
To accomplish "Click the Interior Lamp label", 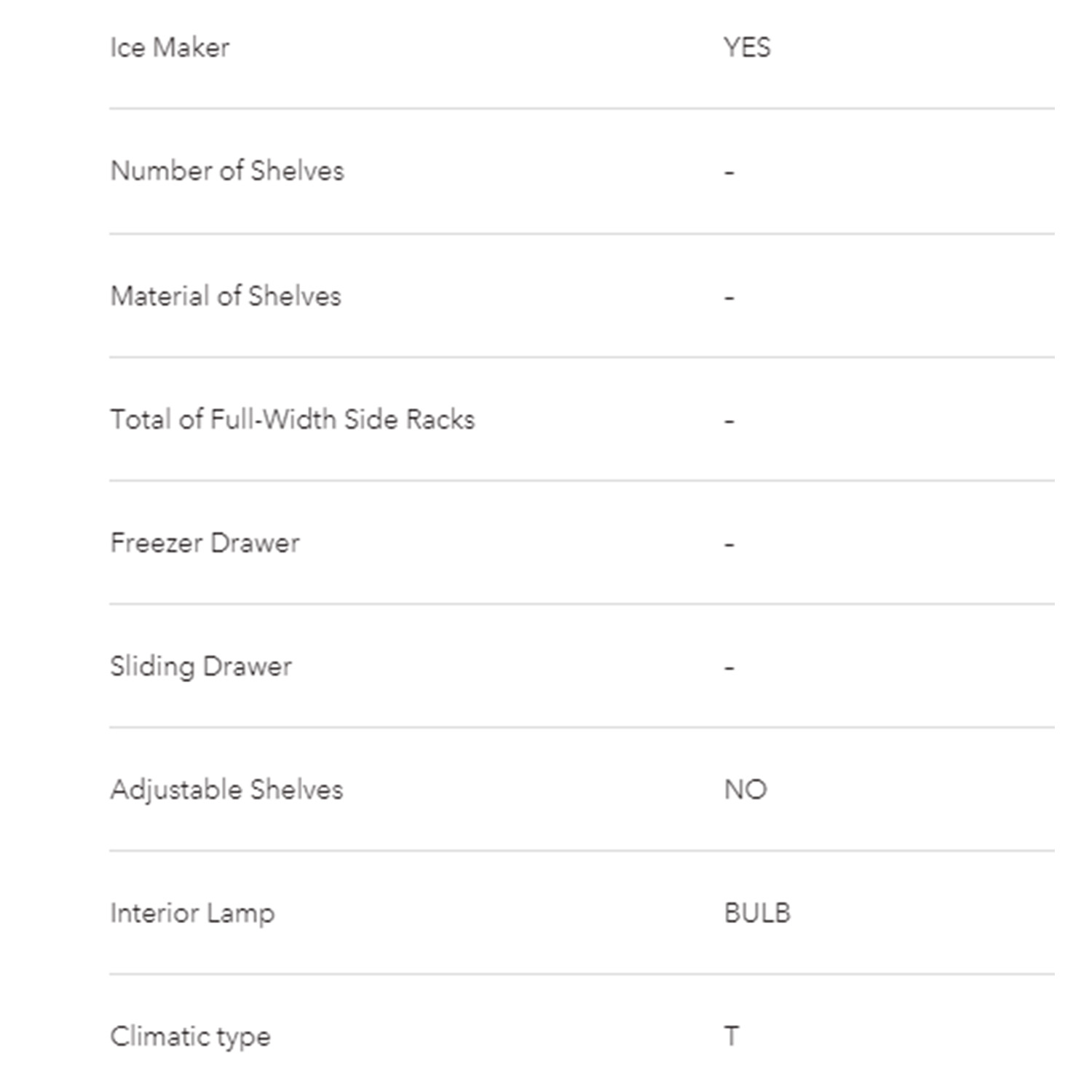I will 192,914.
